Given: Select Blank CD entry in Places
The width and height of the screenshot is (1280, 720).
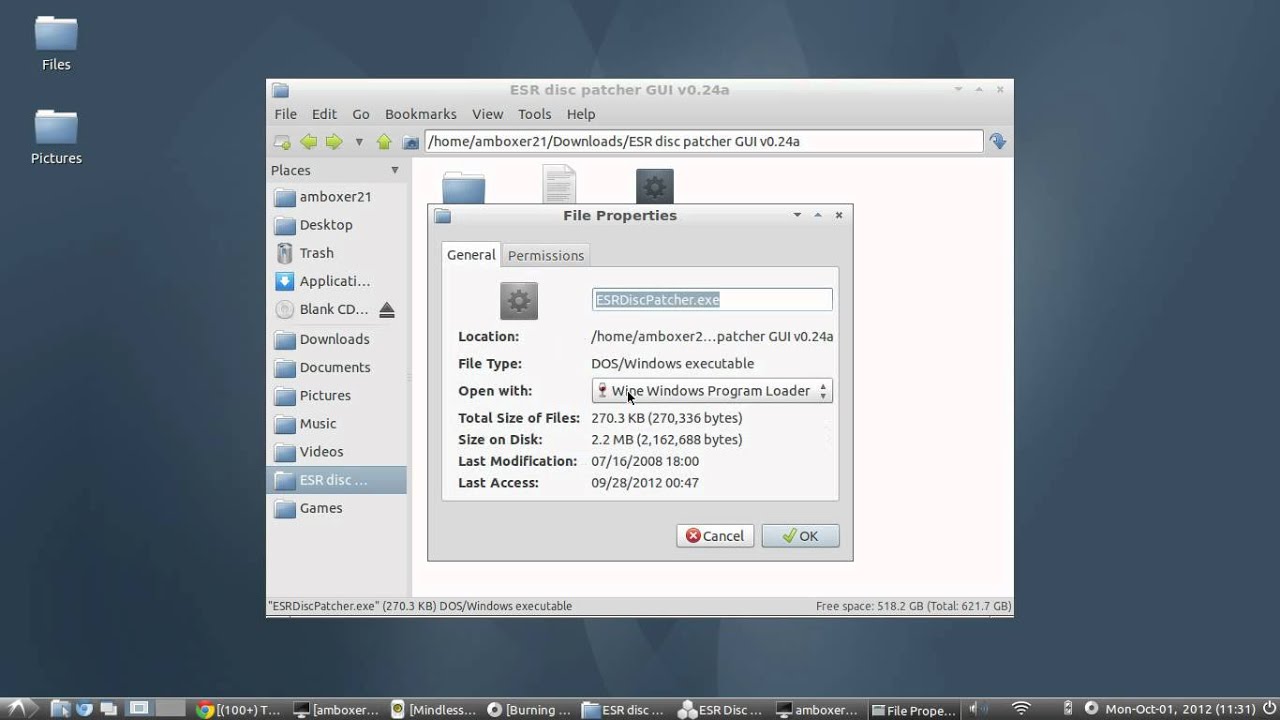Looking at the screenshot, I should (x=322, y=309).
